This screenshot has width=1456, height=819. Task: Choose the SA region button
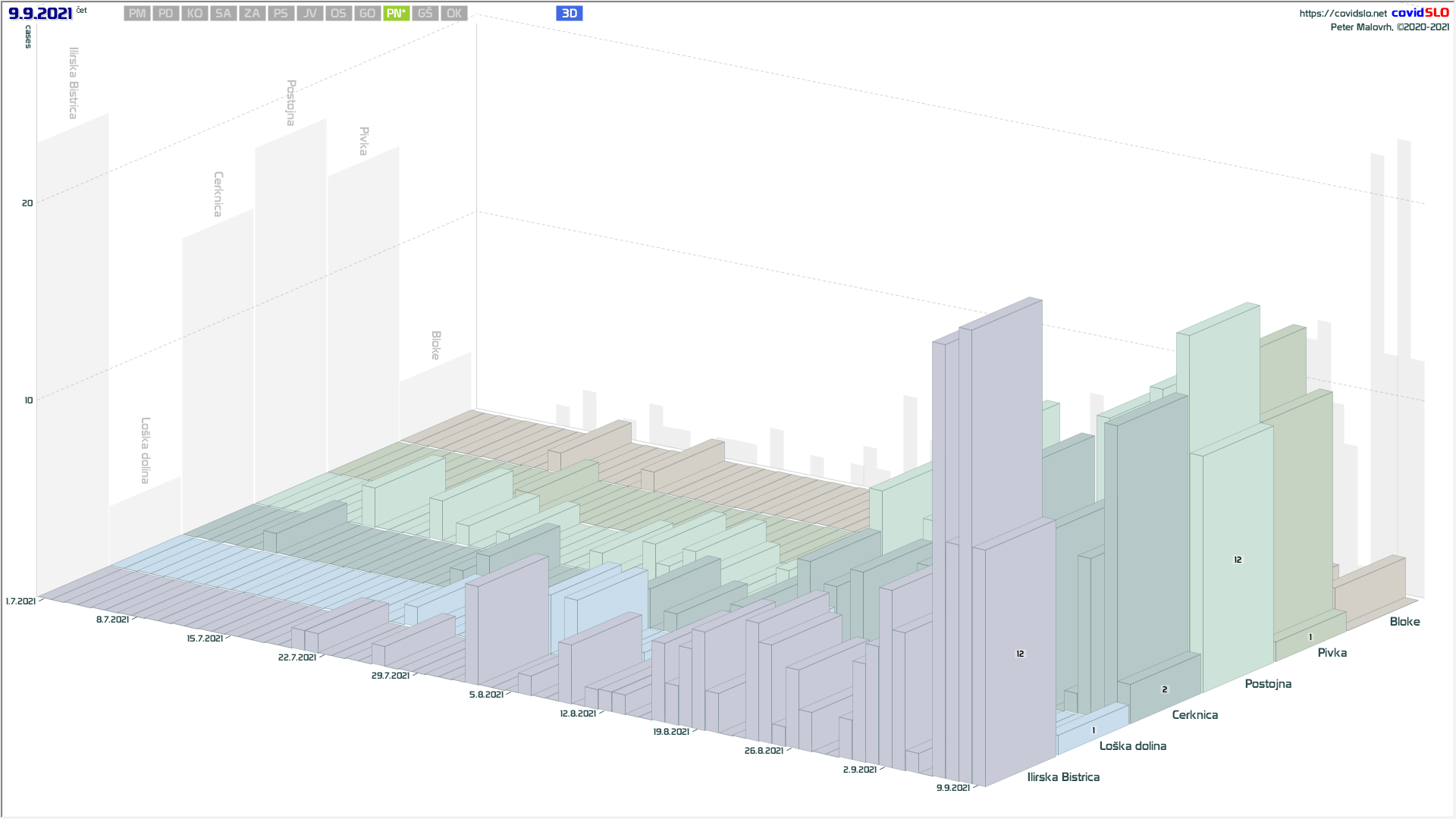[x=223, y=14]
